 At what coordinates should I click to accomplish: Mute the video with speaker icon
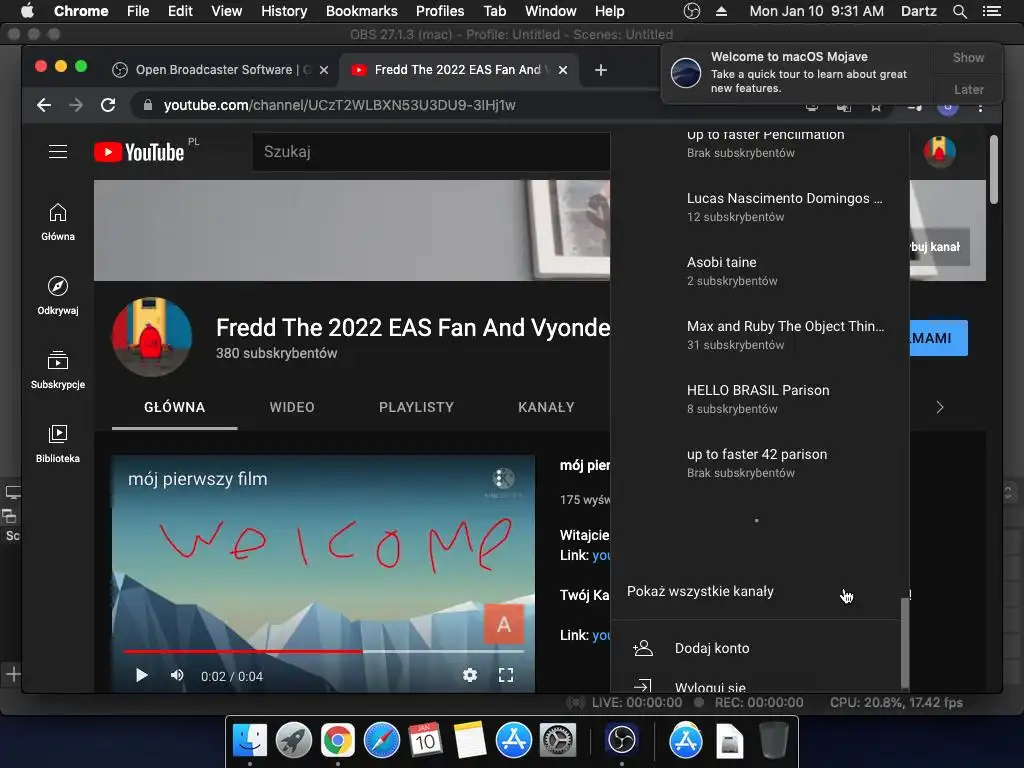point(176,675)
